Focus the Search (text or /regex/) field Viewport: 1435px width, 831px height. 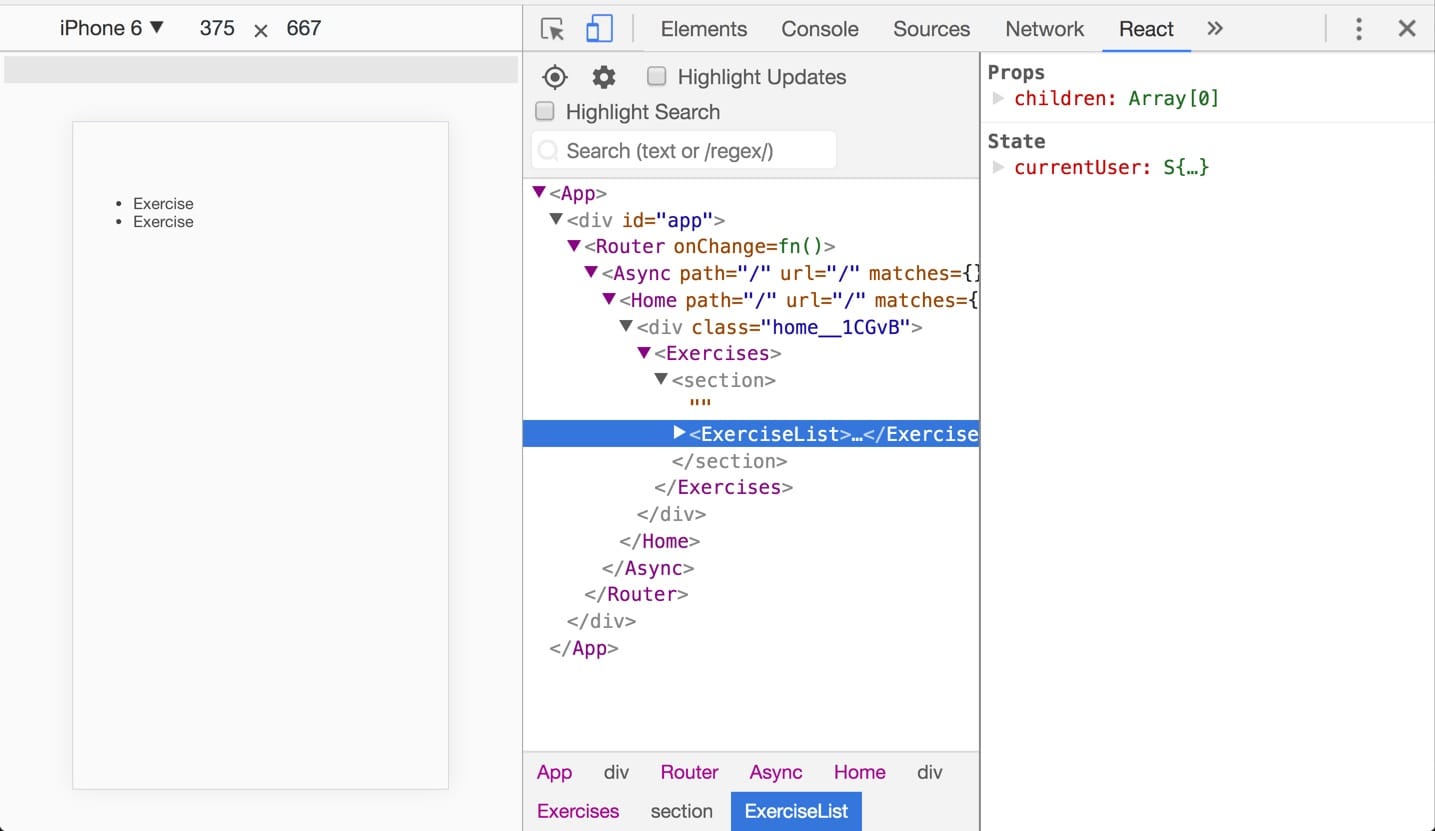(x=684, y=151)
